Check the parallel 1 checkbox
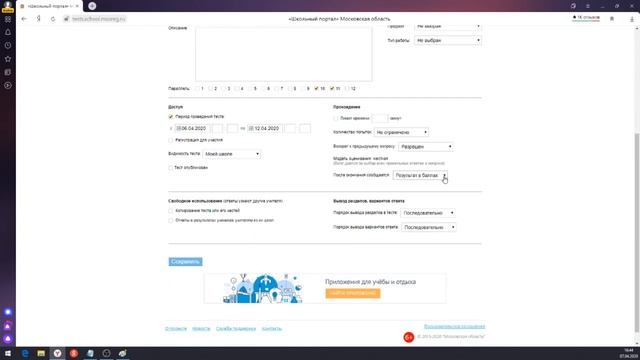 (x=198, y=89)
